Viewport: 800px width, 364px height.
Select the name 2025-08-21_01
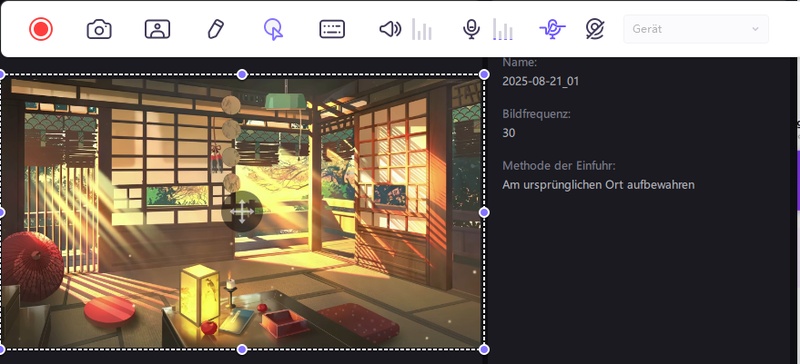(x=540, y=81)
